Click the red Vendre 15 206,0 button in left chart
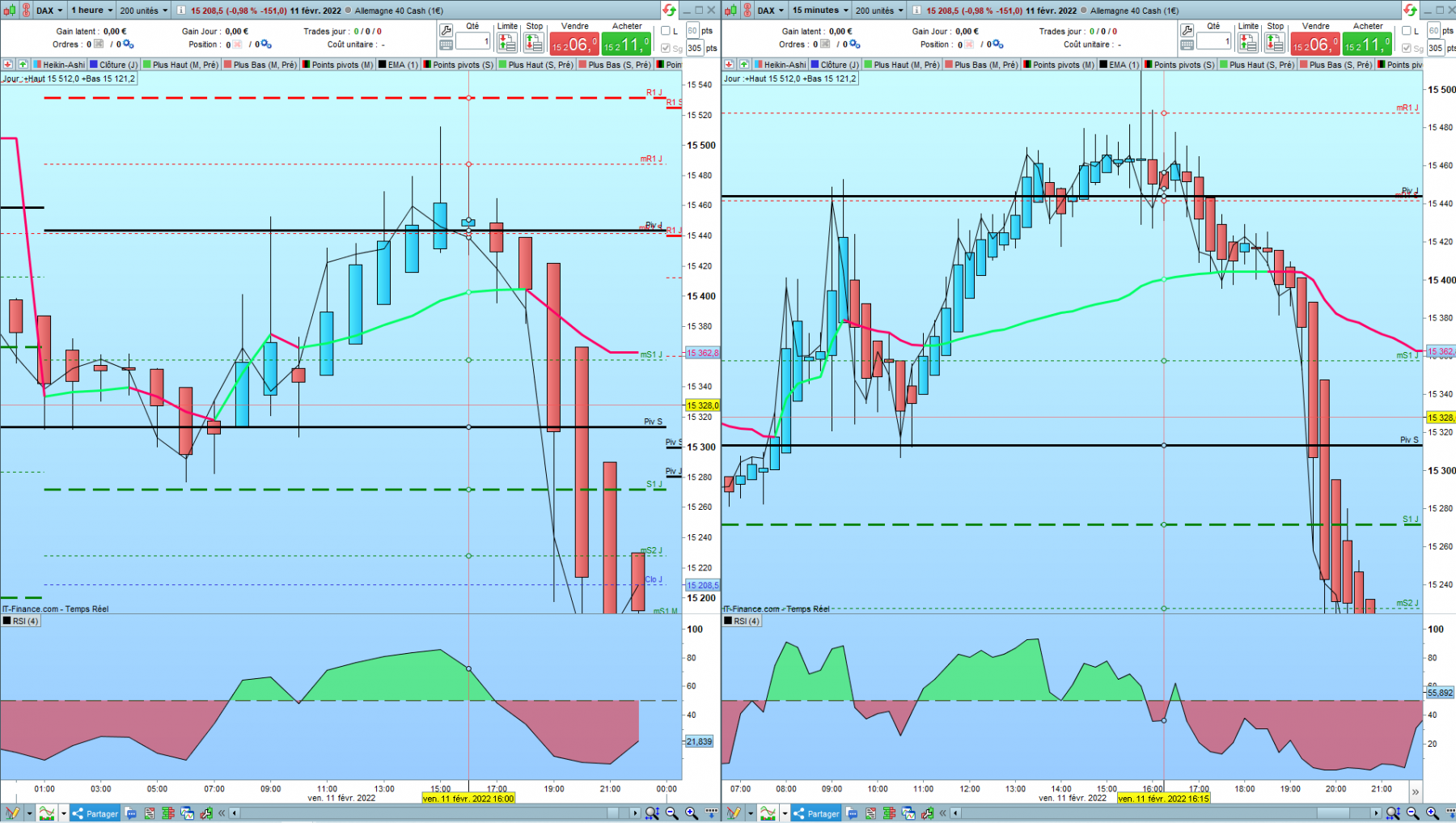Viewport: 1456px width, 823px height. [x=574, y=45]
